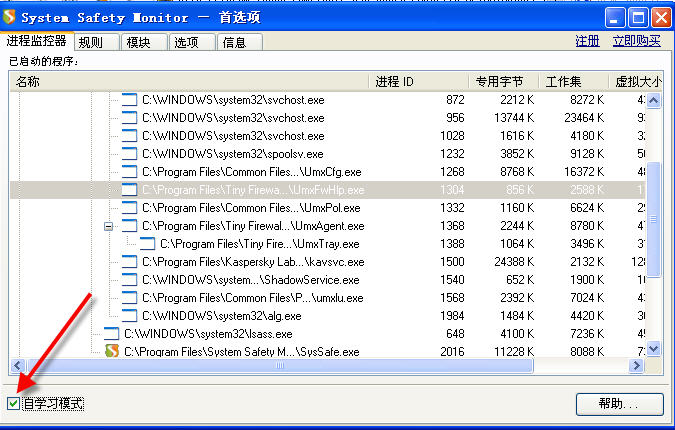Screen dimensions: 675x430
Task: Select the lsass.exe process entry
Action: point(208,334)
